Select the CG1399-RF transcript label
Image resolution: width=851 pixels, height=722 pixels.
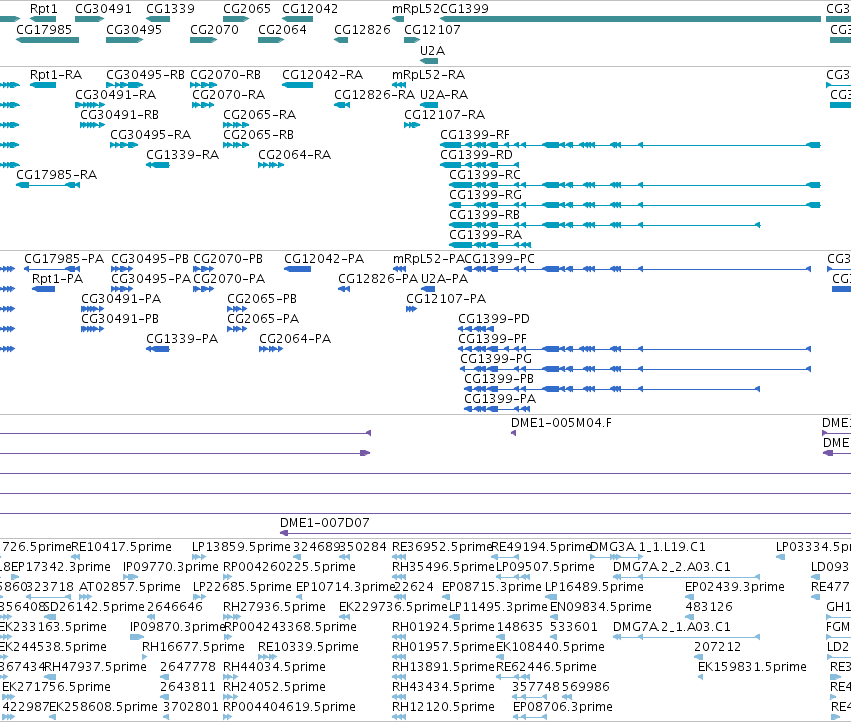(x=475, y=135)
